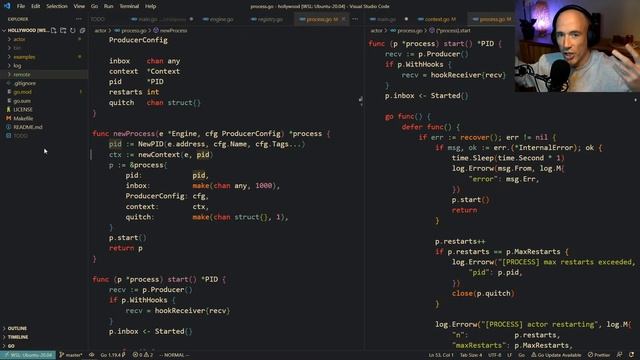The image size is (640, 360).
Task: Click actor in left editor breadcrumb
Action: click(x=100, y=31)
